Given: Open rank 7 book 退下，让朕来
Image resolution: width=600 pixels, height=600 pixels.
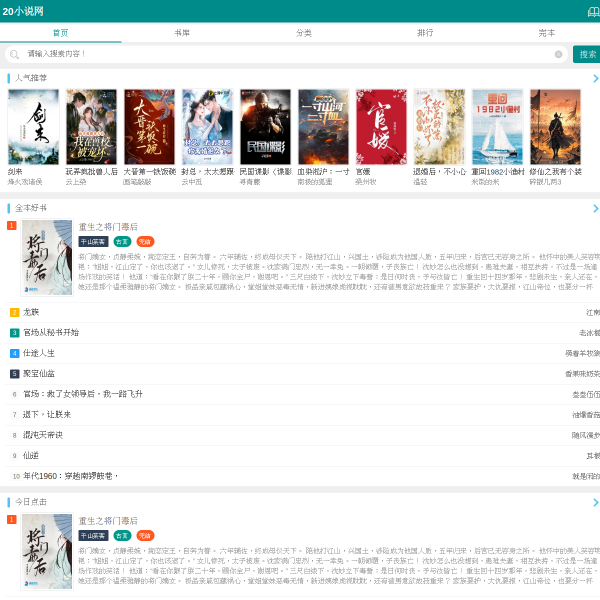Looking at the screenshot, I should point(47,415).
